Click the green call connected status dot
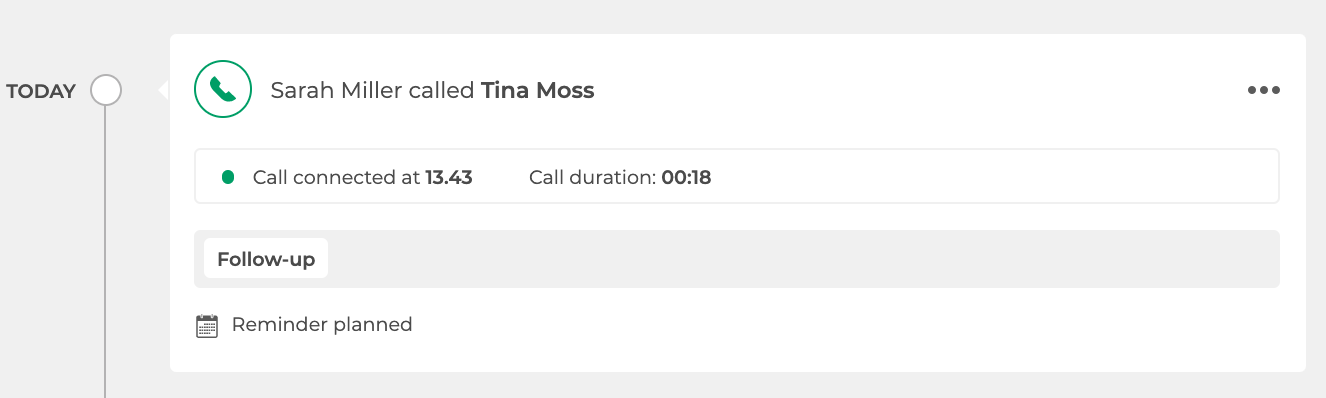 coord(228,177)
